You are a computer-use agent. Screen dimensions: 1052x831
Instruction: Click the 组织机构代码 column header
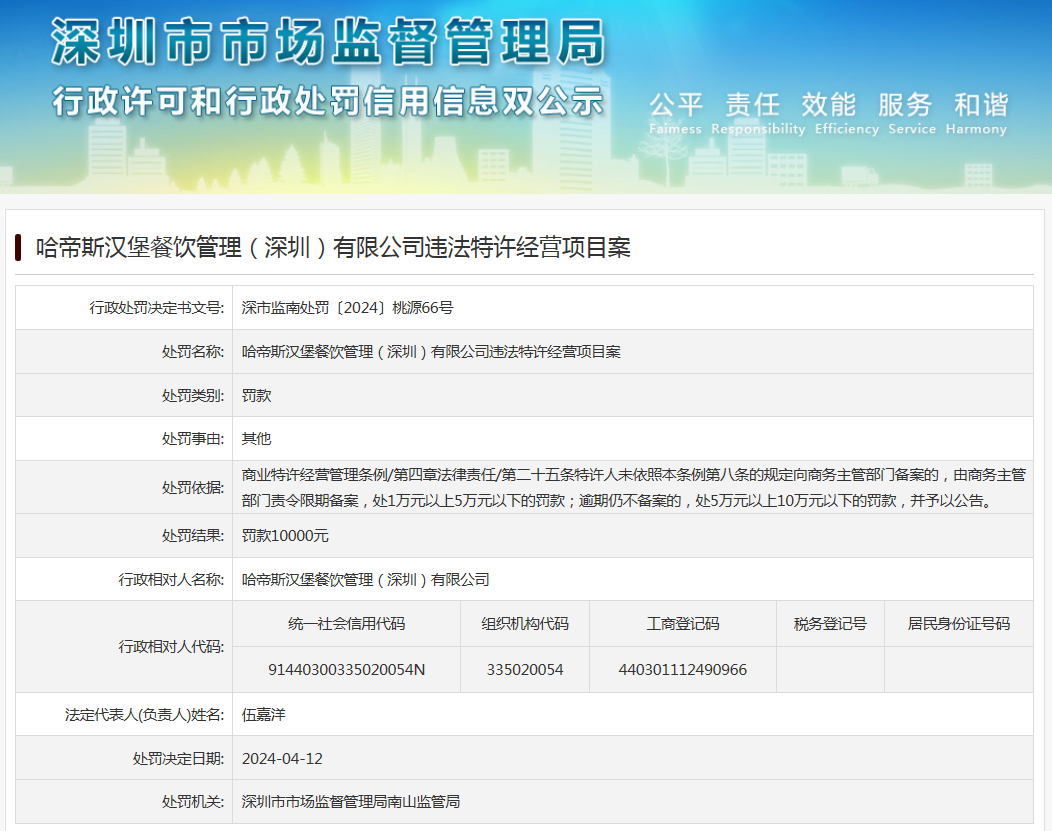coord(525,624)
